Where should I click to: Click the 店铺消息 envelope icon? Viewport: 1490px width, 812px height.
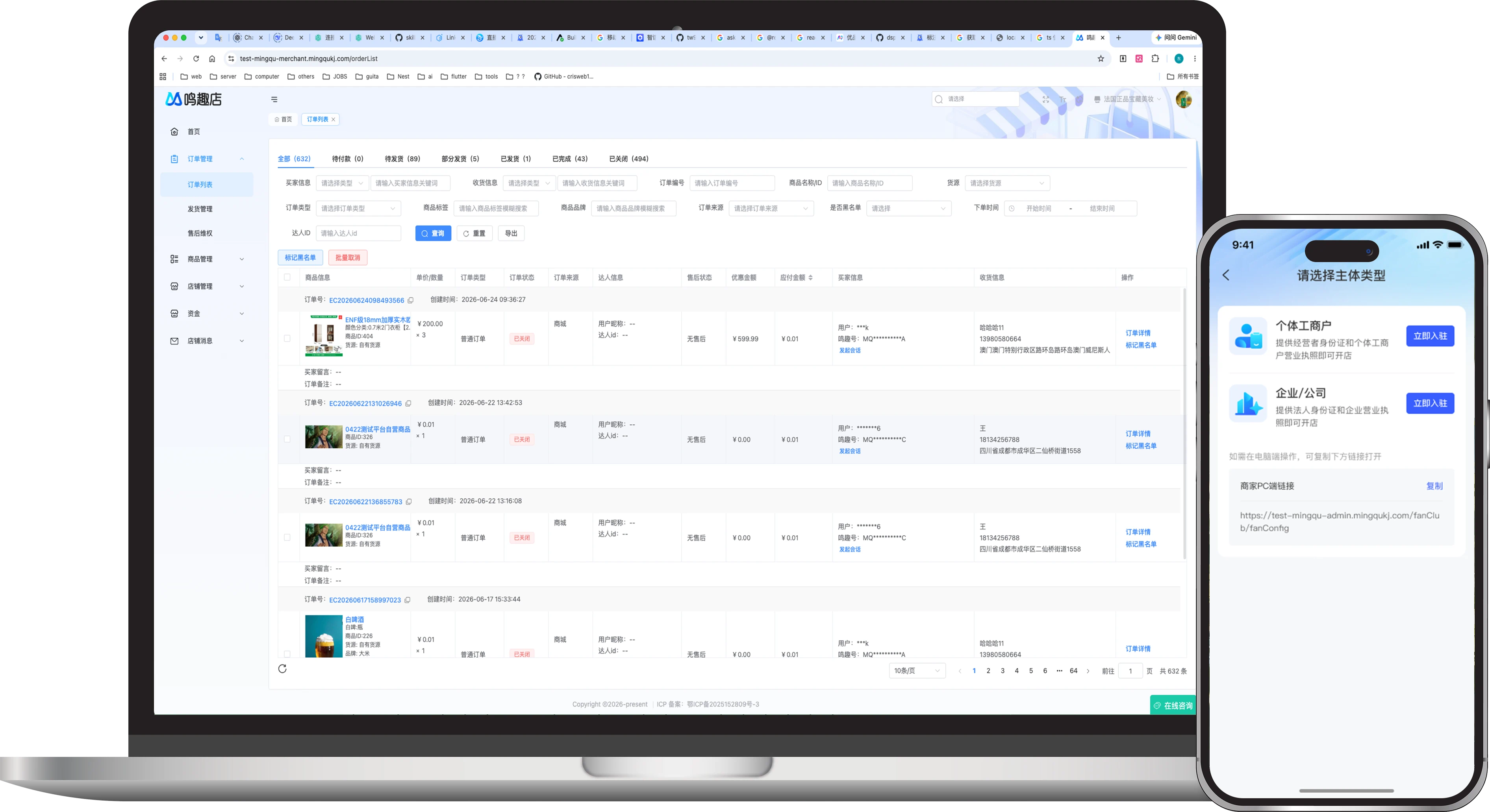174,340
